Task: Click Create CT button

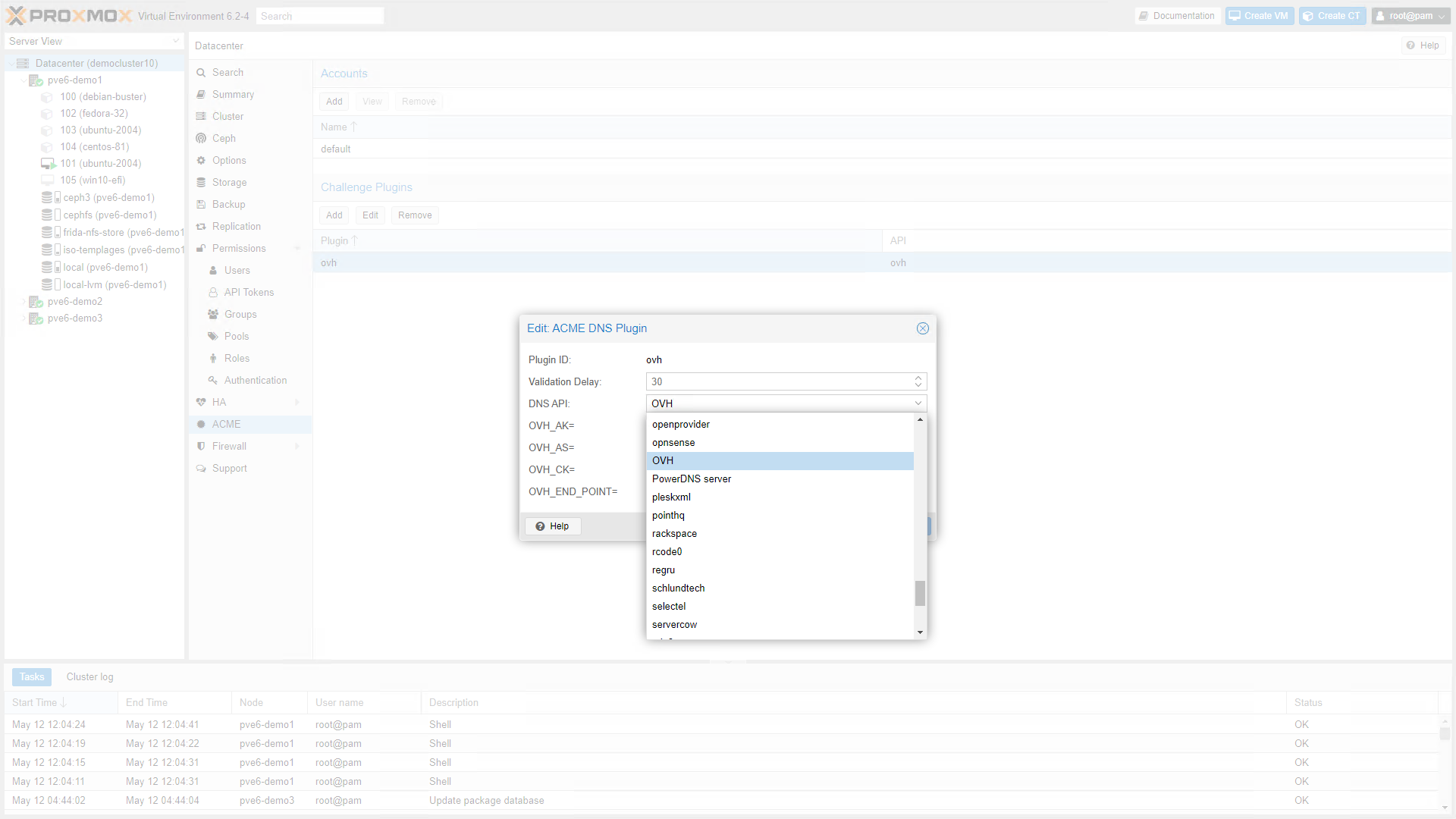Action: [1332, 16]
